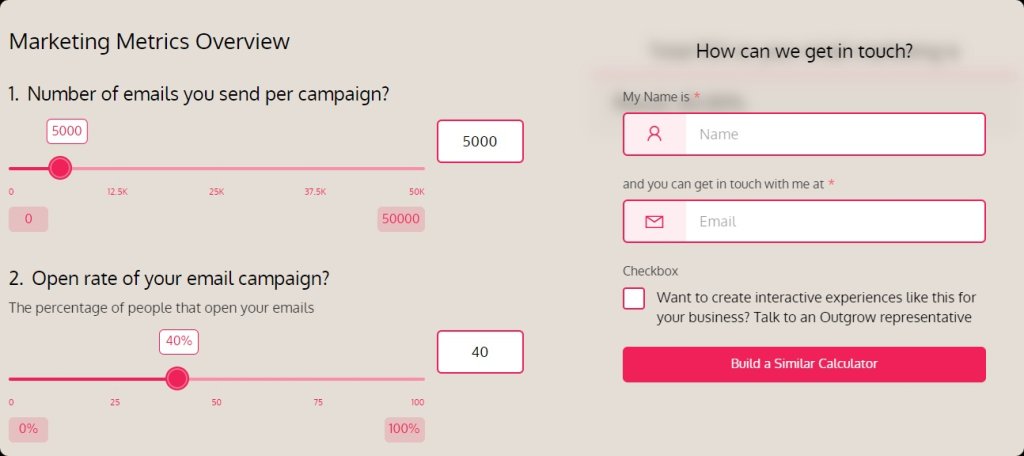This screenshot has width=1024, height=456.
Task: Focus the Name input field
Action: (835, 134)
